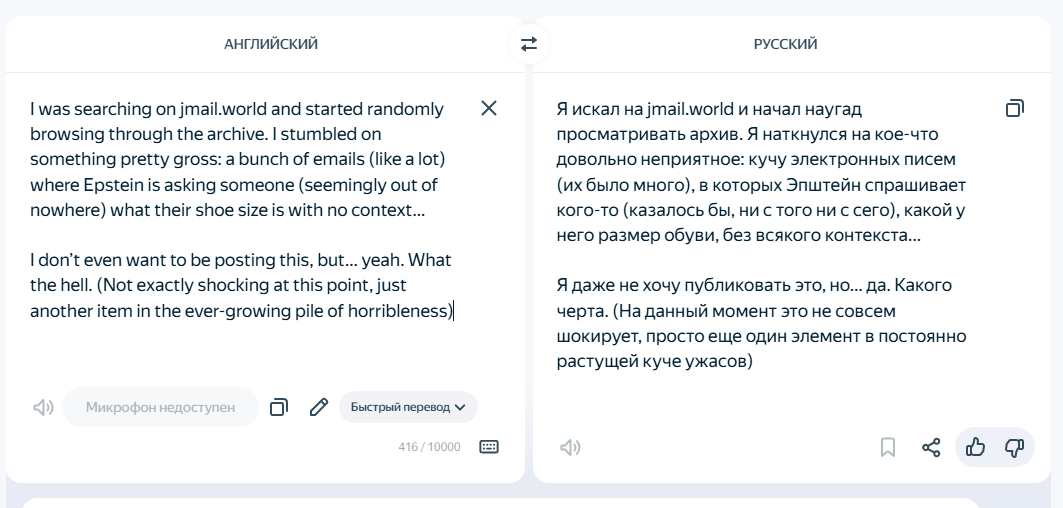Open the РУССКИЙ target language selector
Image resolution: width=1063 pixels, height=508 pixels.
point(785,44)
